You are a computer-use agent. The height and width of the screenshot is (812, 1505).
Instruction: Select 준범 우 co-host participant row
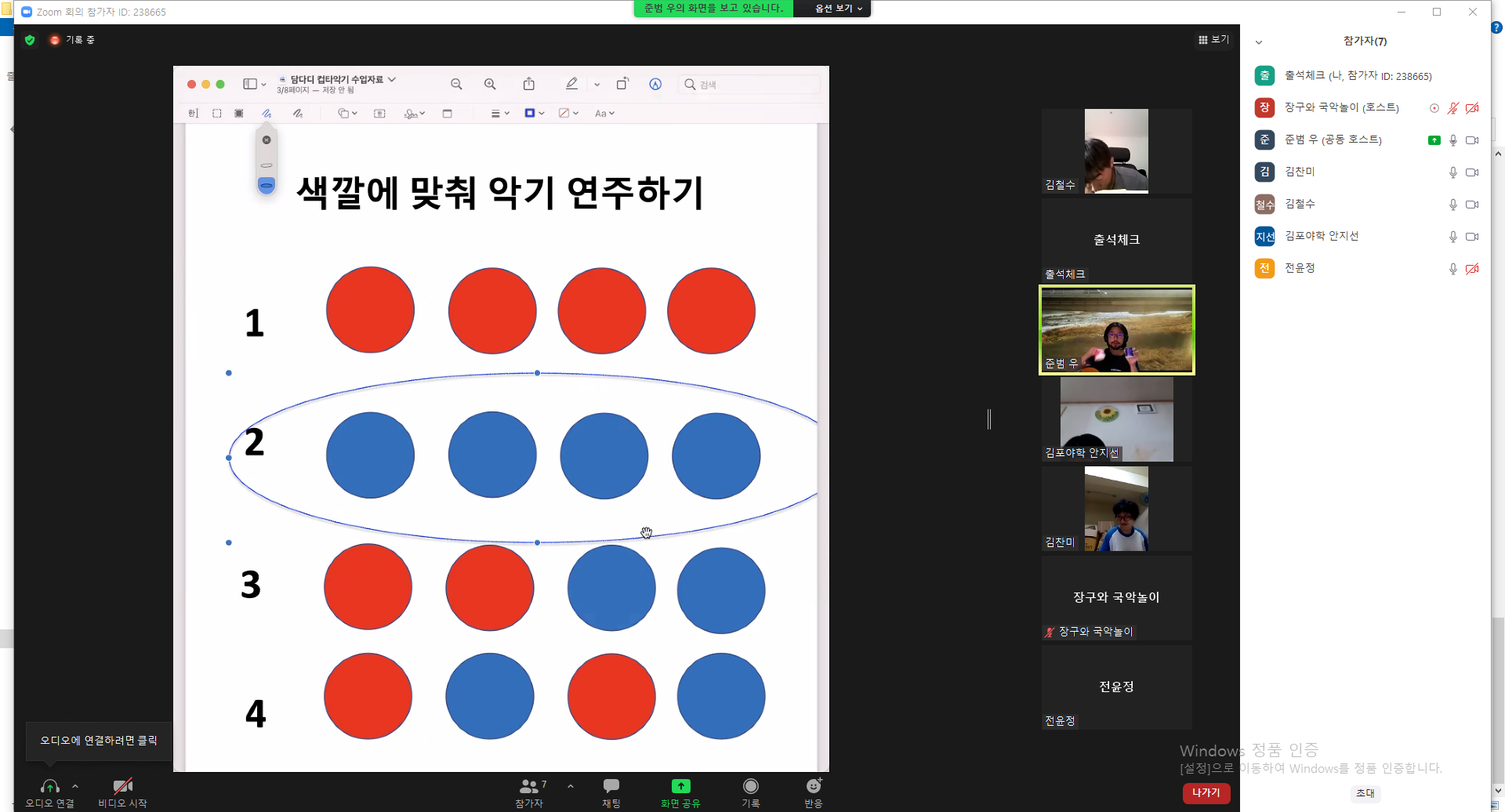coord(1364,140)
